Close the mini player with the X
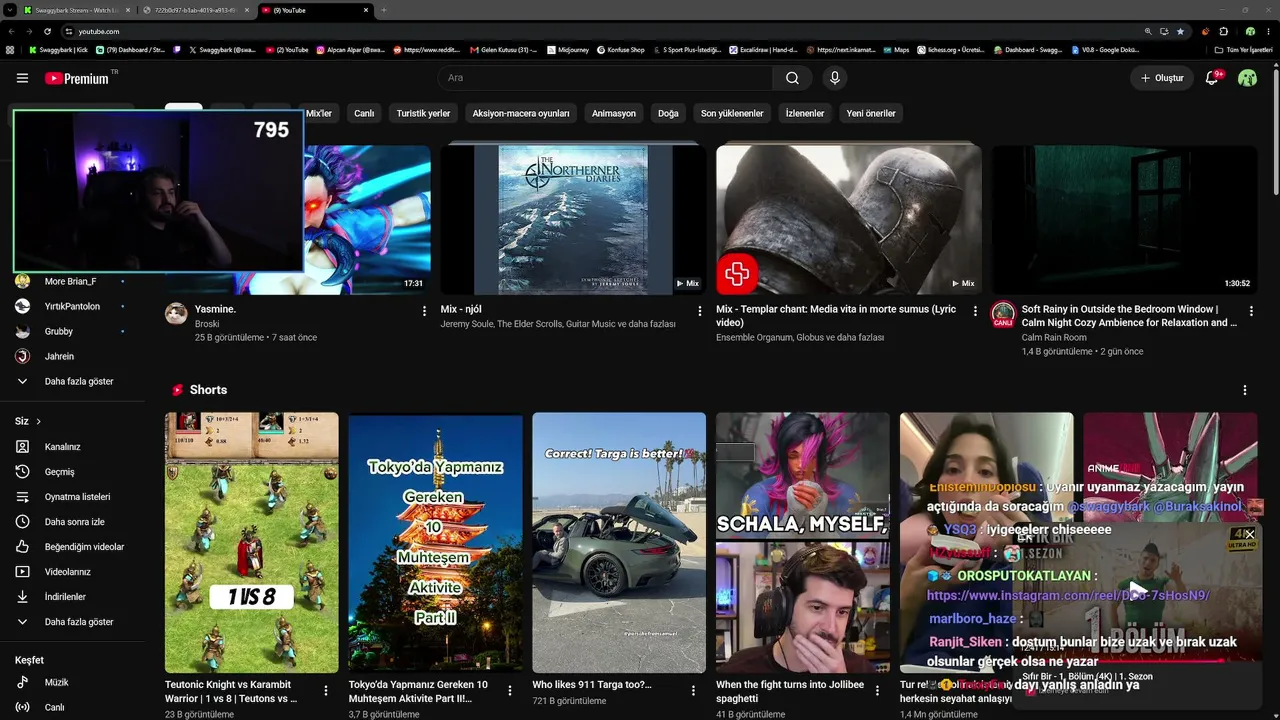 click(1249, 534)
